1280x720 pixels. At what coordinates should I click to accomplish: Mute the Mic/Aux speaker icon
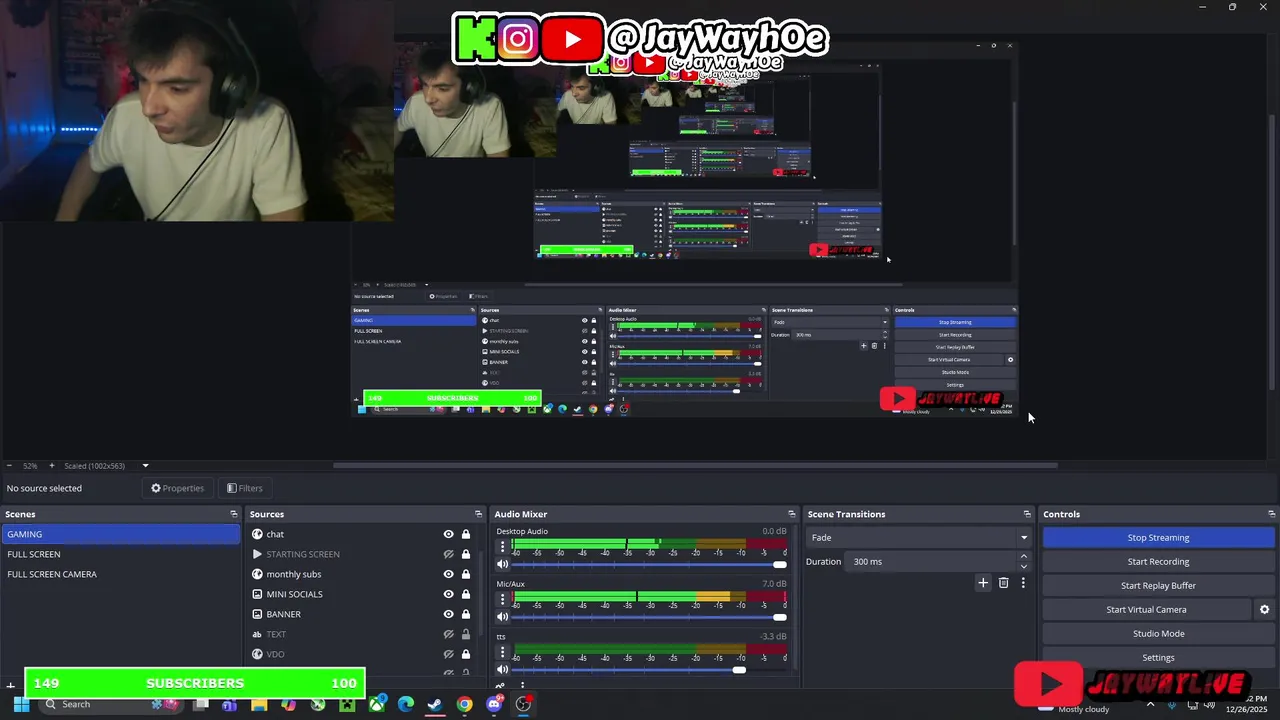pyautogui.click(x=503, y=617)
